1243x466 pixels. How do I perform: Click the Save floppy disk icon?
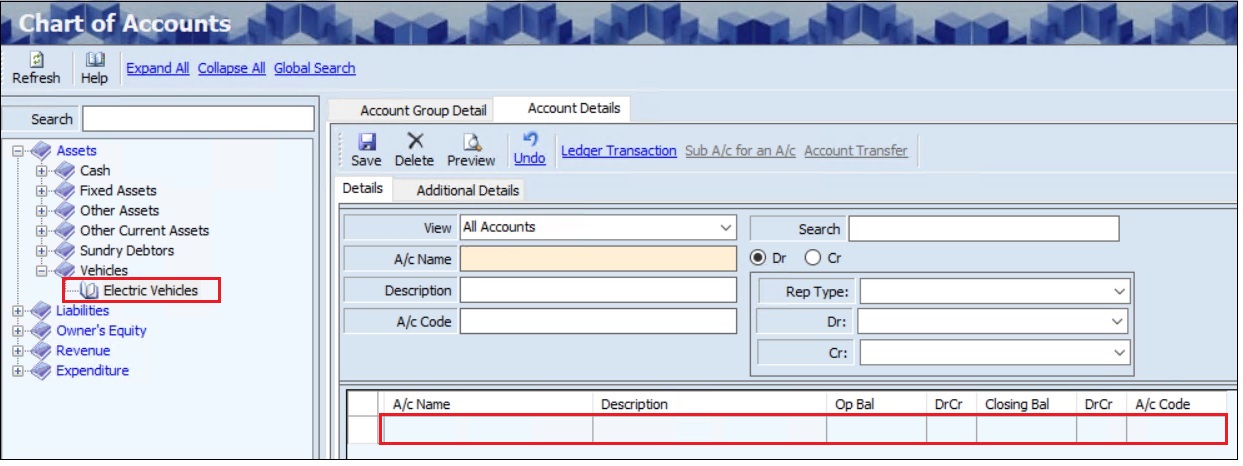(x=366, y=143)
